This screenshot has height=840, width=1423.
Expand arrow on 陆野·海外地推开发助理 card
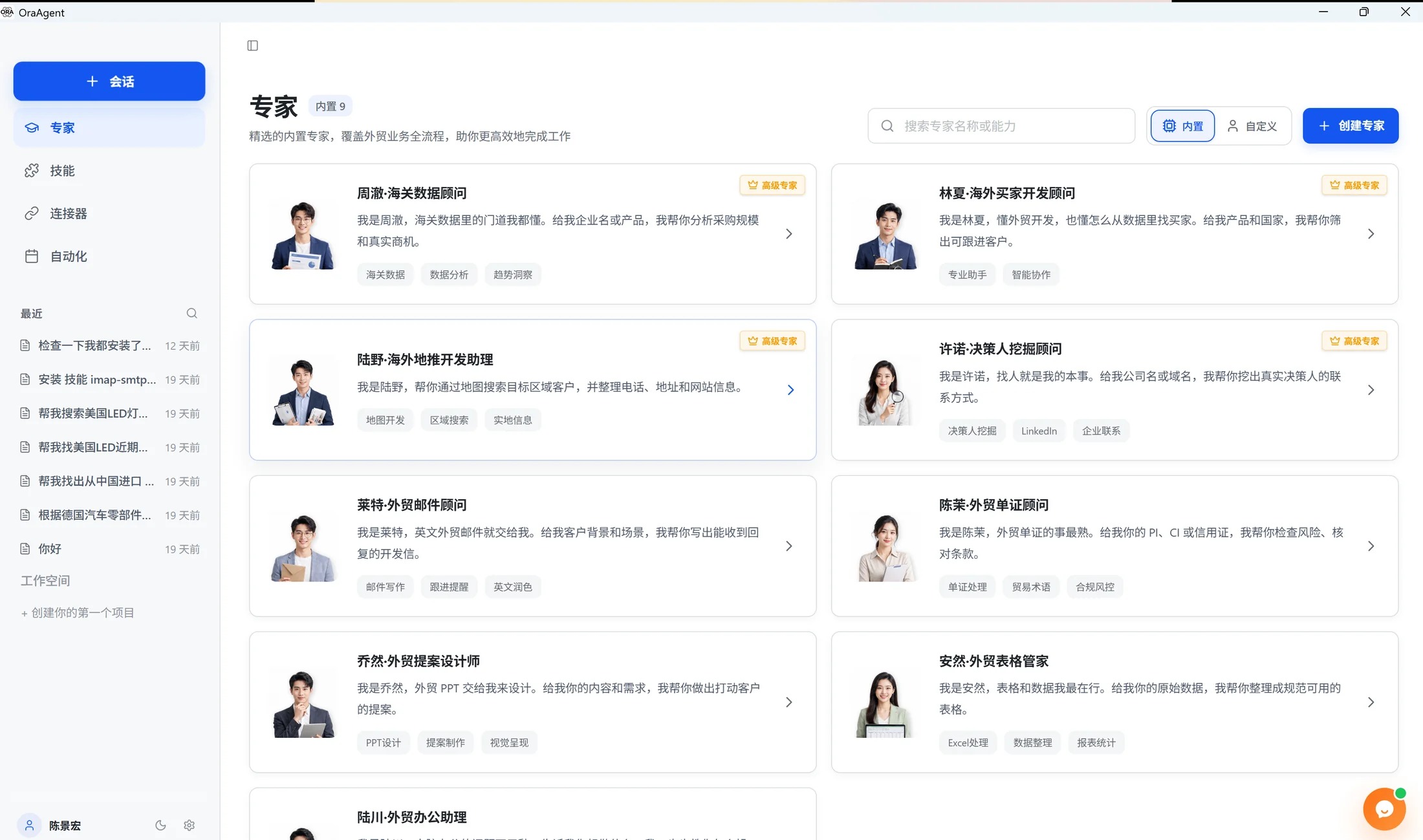[790, 390]
